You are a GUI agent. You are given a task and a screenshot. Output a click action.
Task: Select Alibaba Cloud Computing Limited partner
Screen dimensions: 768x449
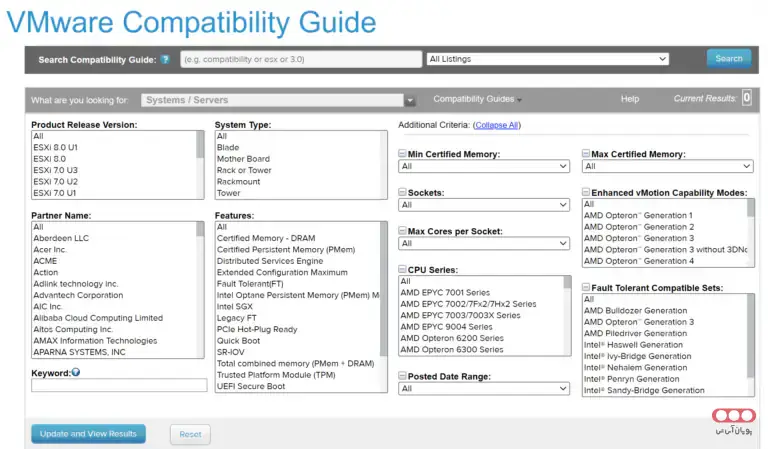[98, 318]
